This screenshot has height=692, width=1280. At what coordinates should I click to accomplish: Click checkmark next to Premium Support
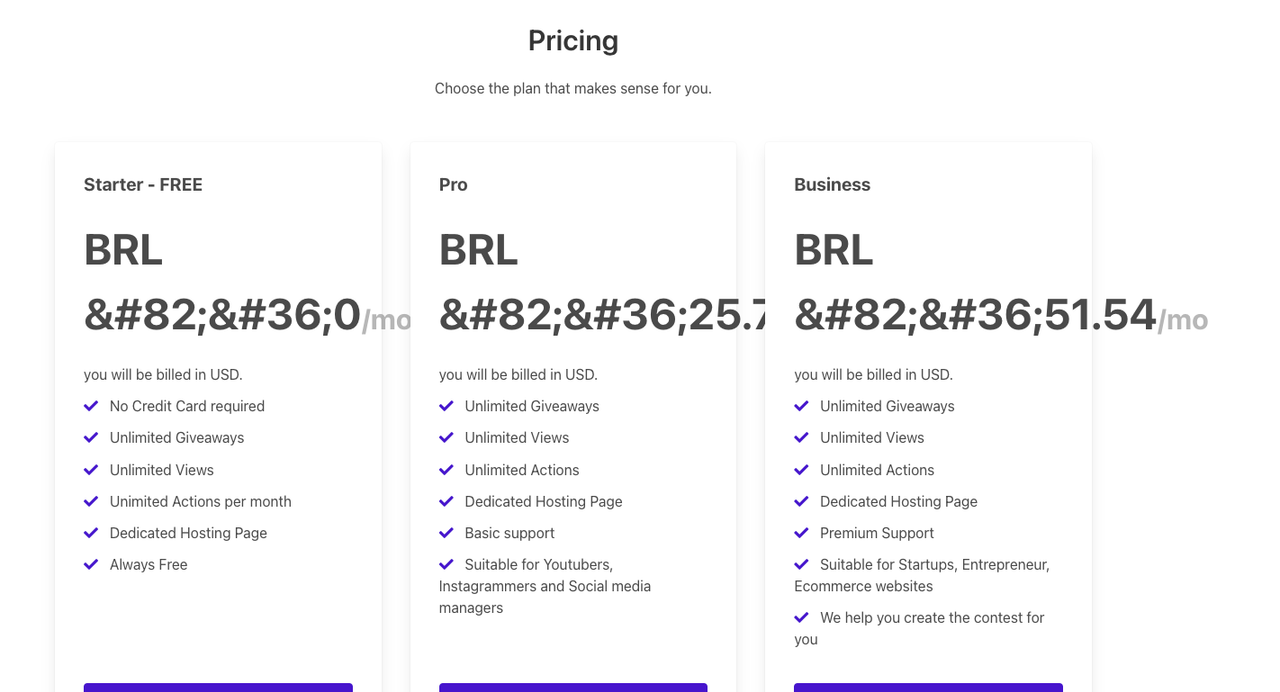pyautogui.click(x=801, y=533)
